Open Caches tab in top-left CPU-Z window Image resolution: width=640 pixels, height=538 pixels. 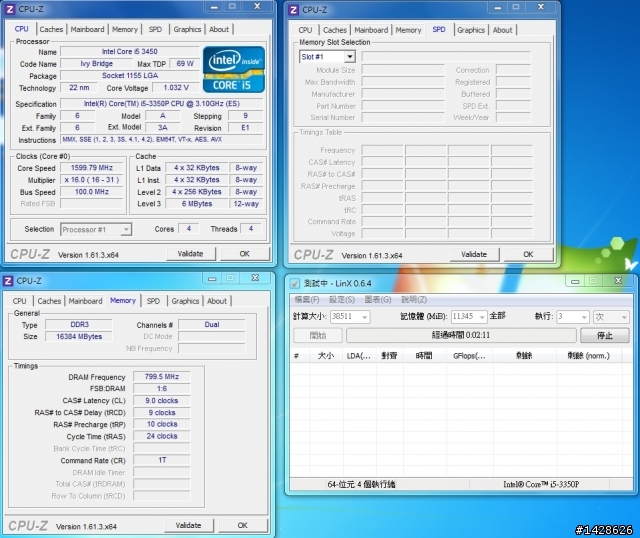tap(51, 29)
